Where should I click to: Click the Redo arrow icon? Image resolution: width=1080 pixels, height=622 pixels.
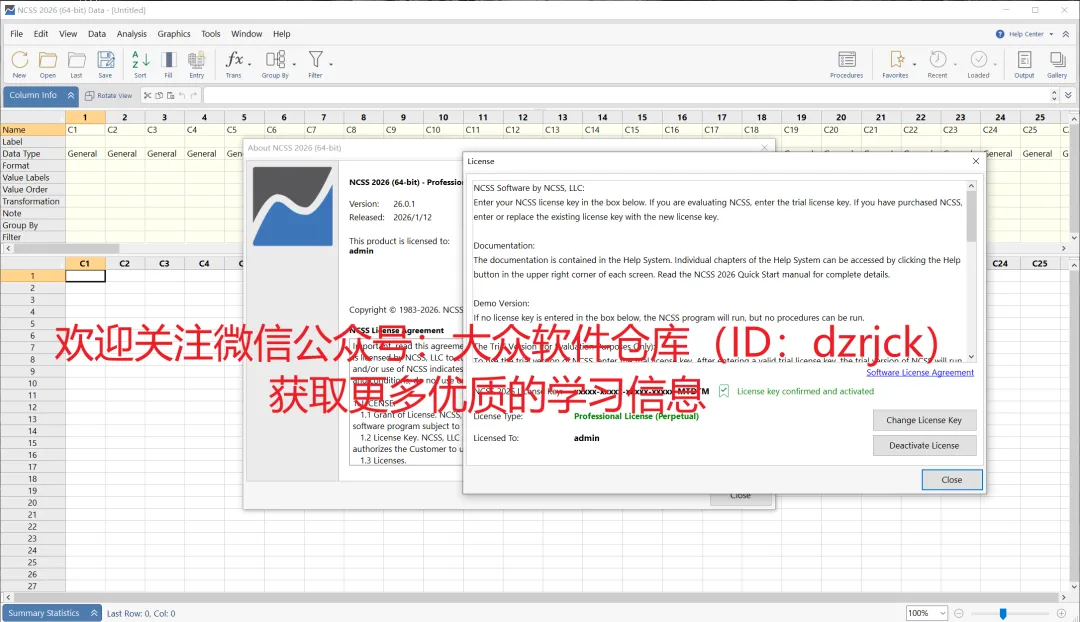tap(194, 96)
